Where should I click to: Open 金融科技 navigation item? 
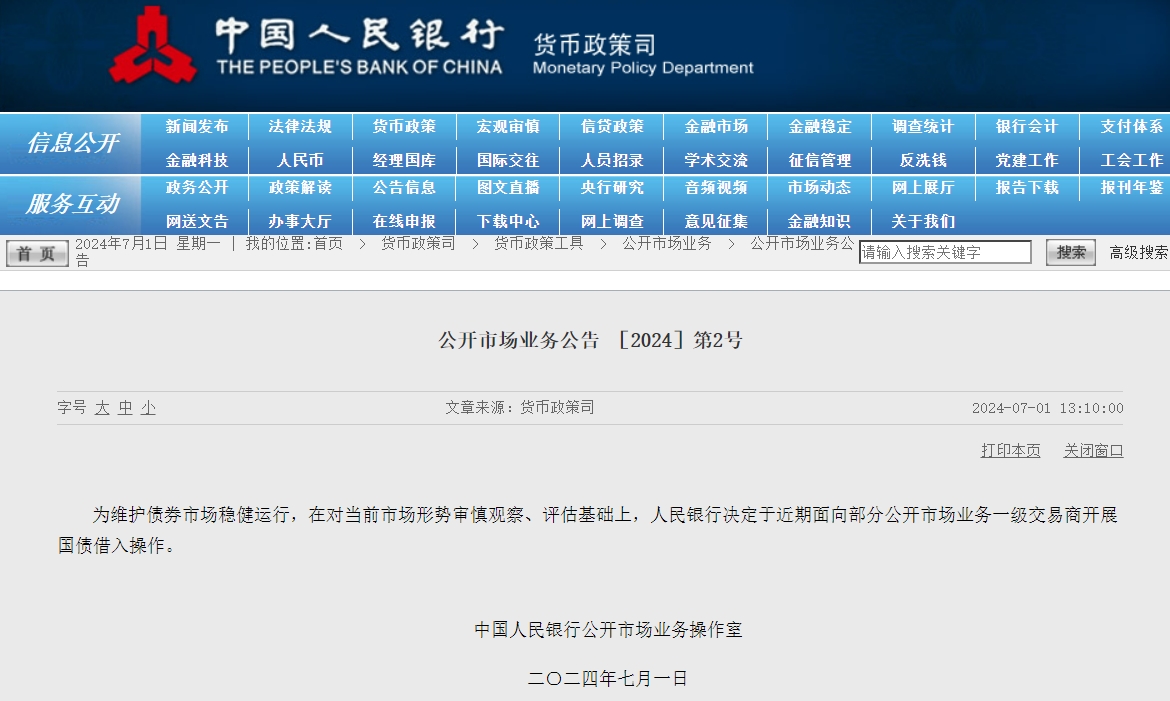197,161
